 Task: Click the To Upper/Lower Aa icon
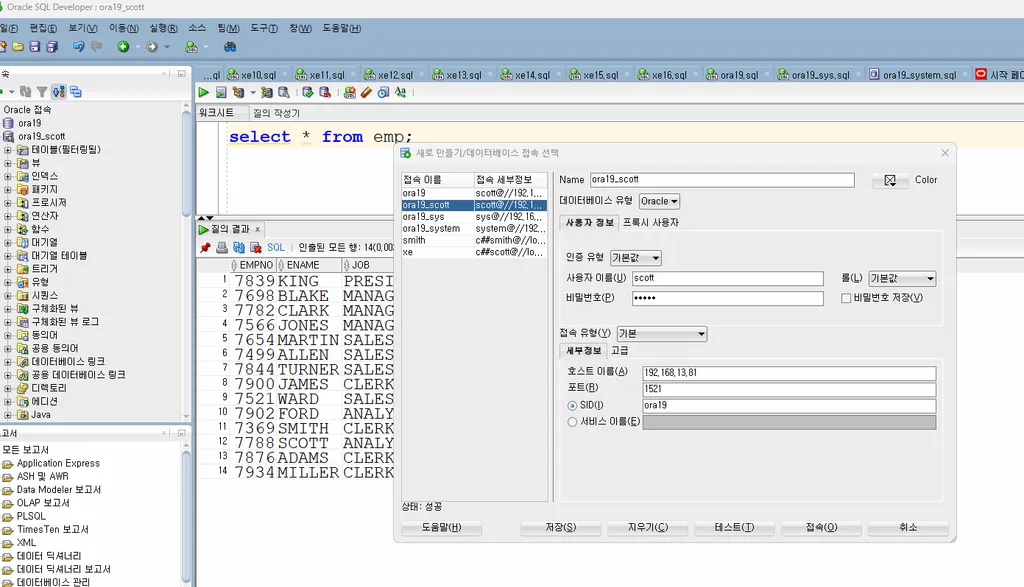[x=400, y=93]
